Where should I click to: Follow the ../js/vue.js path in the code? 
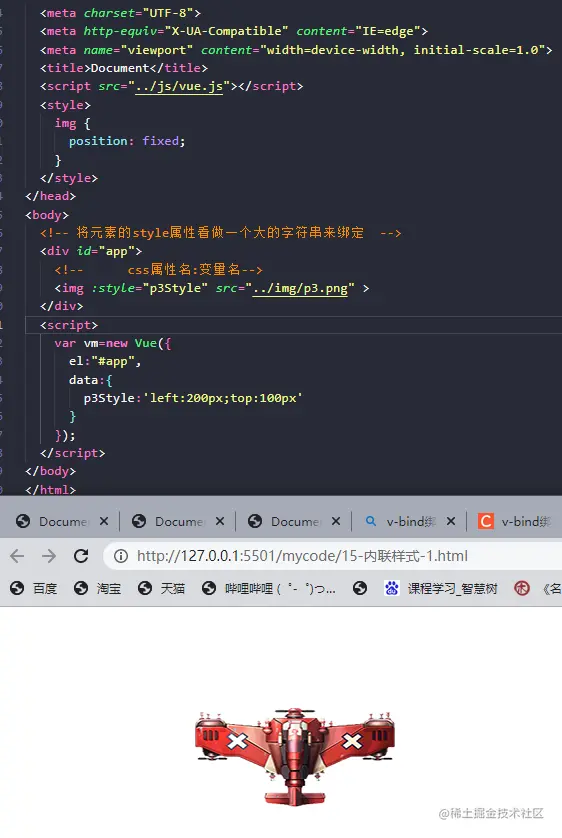coord(179,86)
